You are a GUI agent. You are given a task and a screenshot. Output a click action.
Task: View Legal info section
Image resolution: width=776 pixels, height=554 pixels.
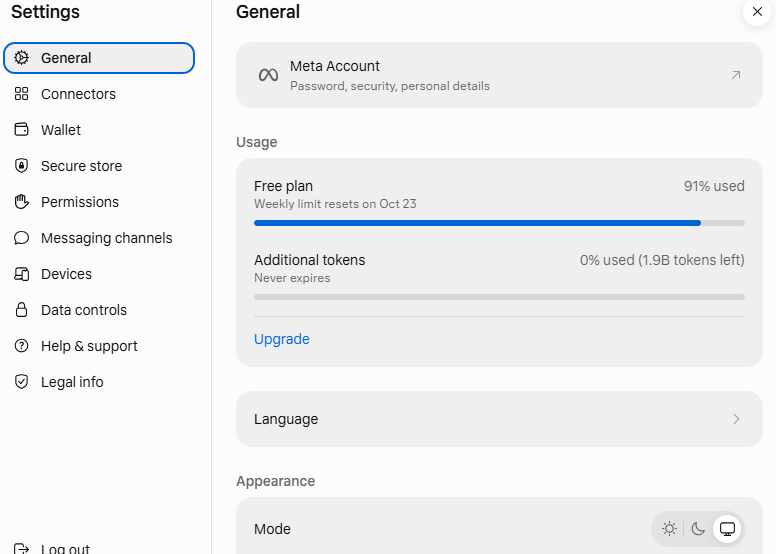pos(99,382)
